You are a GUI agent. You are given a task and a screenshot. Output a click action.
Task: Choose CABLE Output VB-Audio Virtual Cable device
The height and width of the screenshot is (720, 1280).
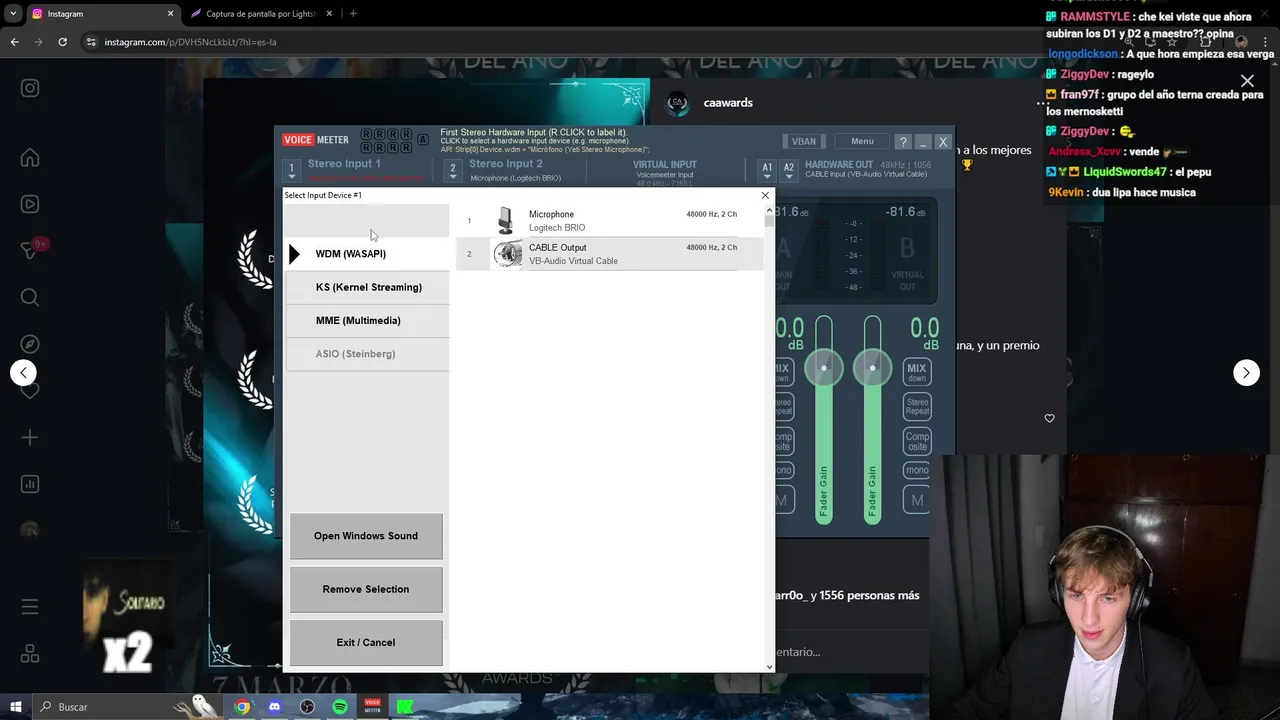point(609,254)
